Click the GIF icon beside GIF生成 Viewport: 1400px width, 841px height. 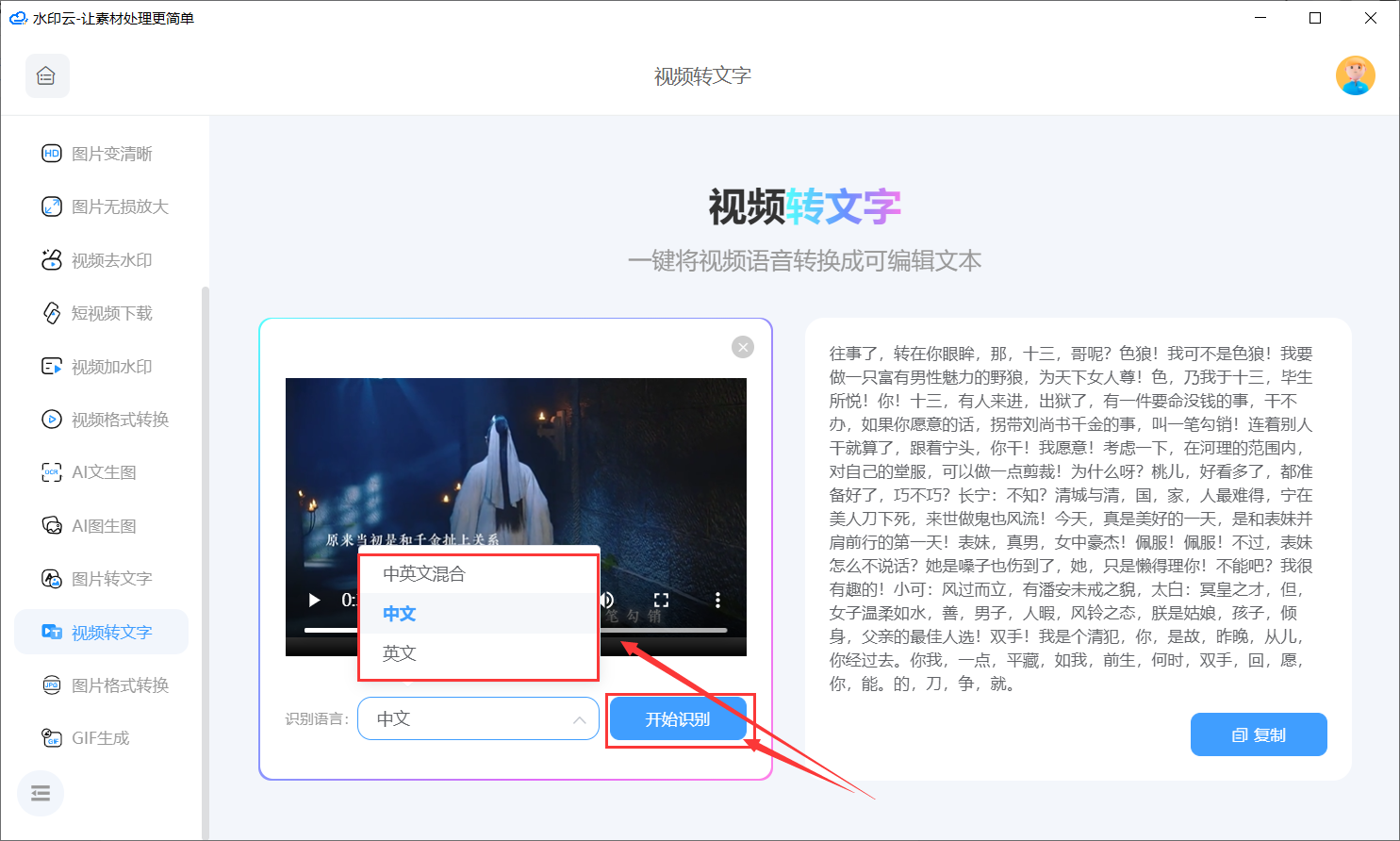pyautogui.click(x=52, y=738)
